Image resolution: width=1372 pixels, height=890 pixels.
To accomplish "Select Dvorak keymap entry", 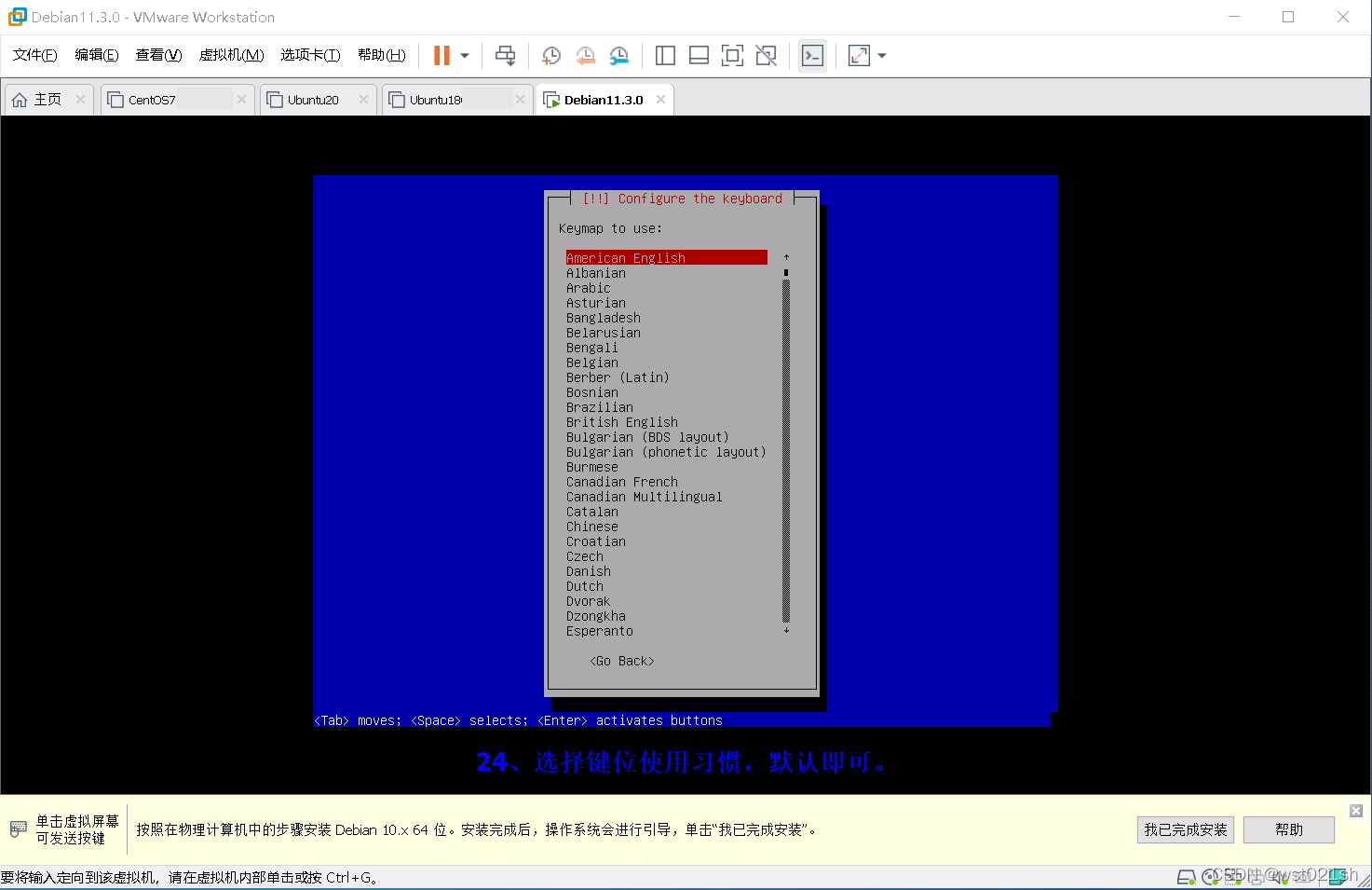I will coord(589,601).
